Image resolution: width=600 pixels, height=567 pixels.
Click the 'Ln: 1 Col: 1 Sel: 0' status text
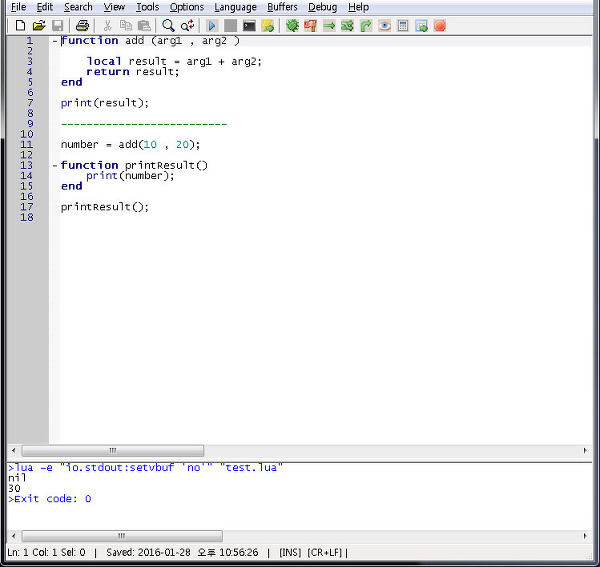point(46,552)
